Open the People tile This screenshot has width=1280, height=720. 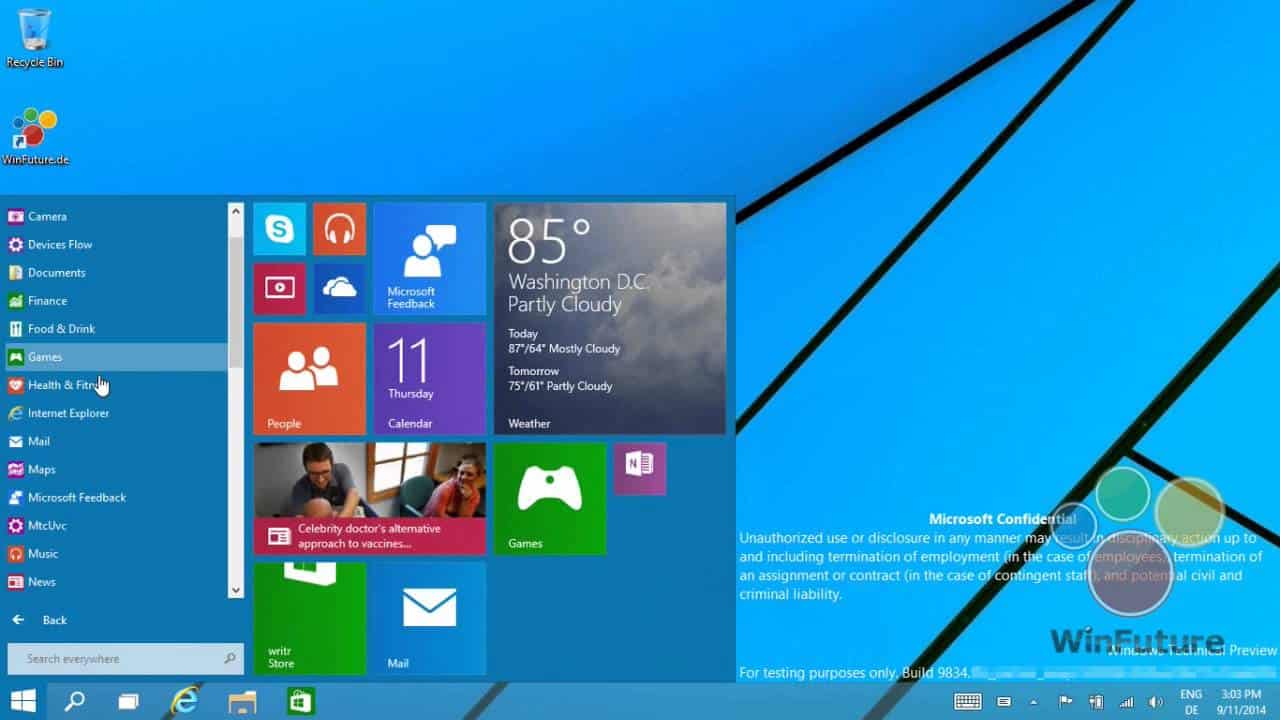310,379
